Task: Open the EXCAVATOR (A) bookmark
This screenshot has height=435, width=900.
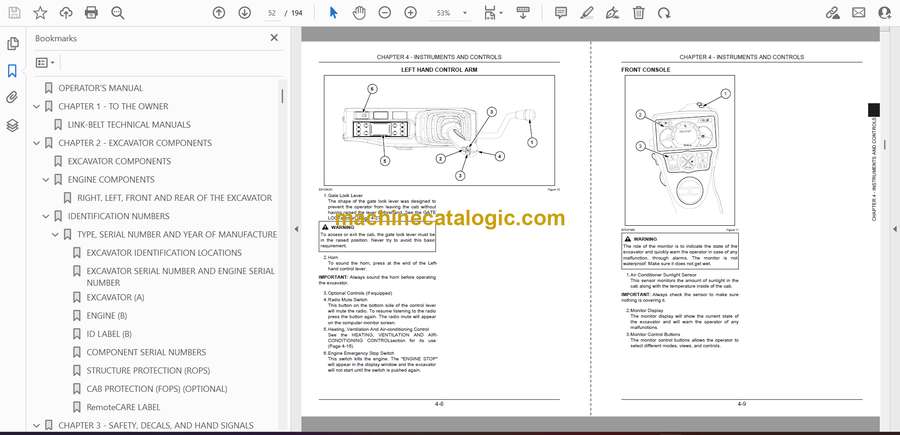Action: point(115,298)
